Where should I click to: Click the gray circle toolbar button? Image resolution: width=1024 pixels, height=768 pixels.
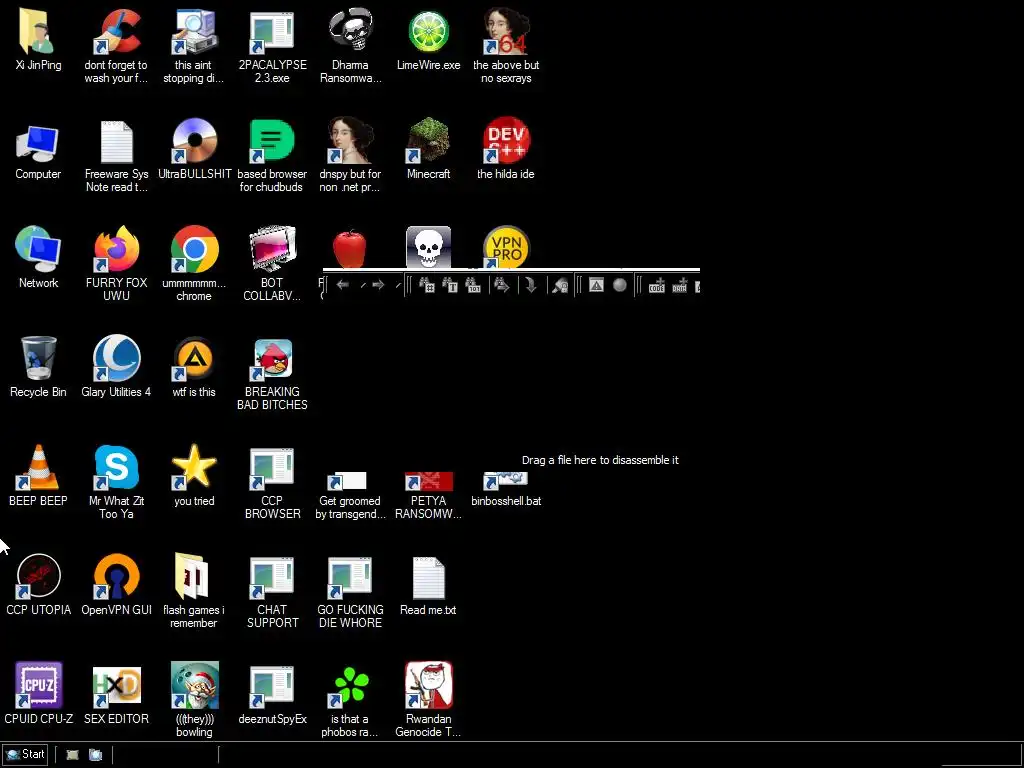(x=620, y=285)
